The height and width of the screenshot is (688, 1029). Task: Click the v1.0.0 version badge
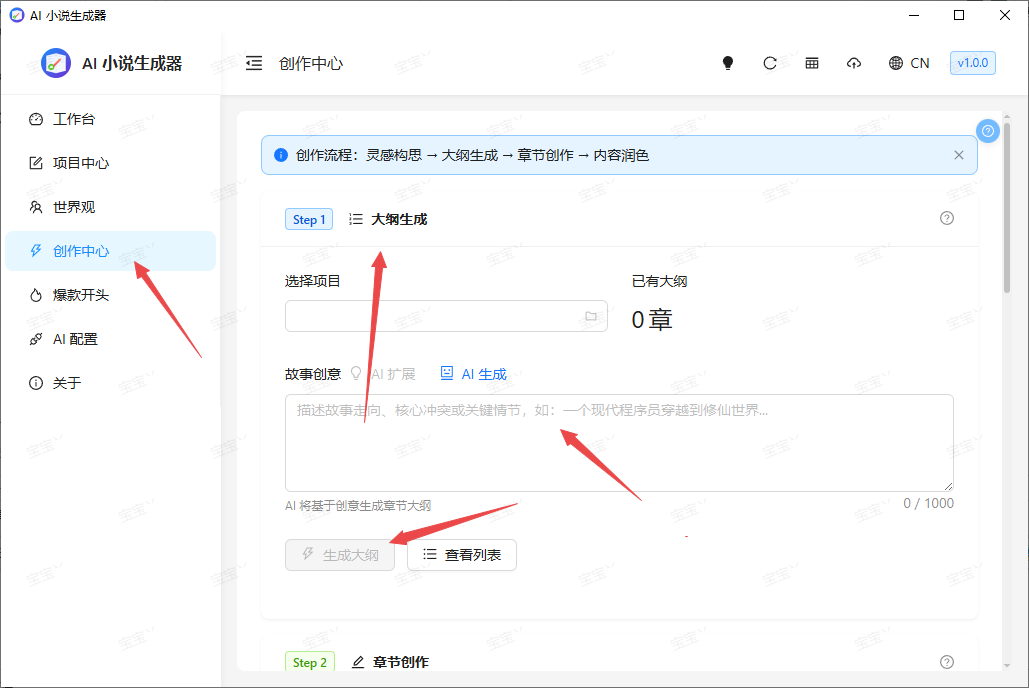[x=972, y=63]
